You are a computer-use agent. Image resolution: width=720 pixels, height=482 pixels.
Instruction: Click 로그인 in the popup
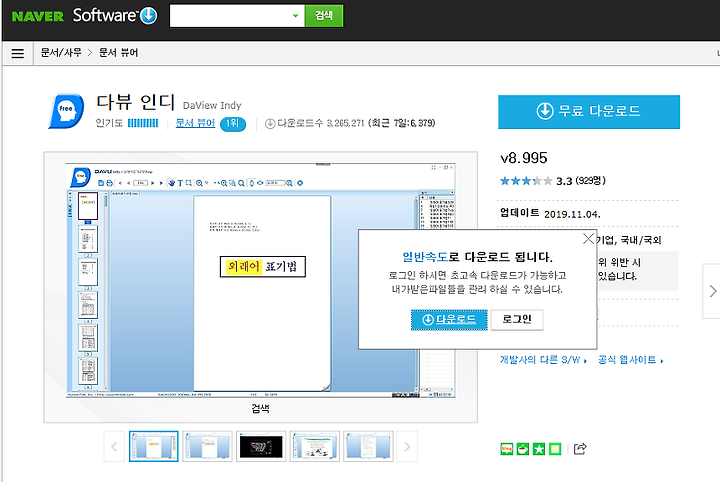pos(517,319)
